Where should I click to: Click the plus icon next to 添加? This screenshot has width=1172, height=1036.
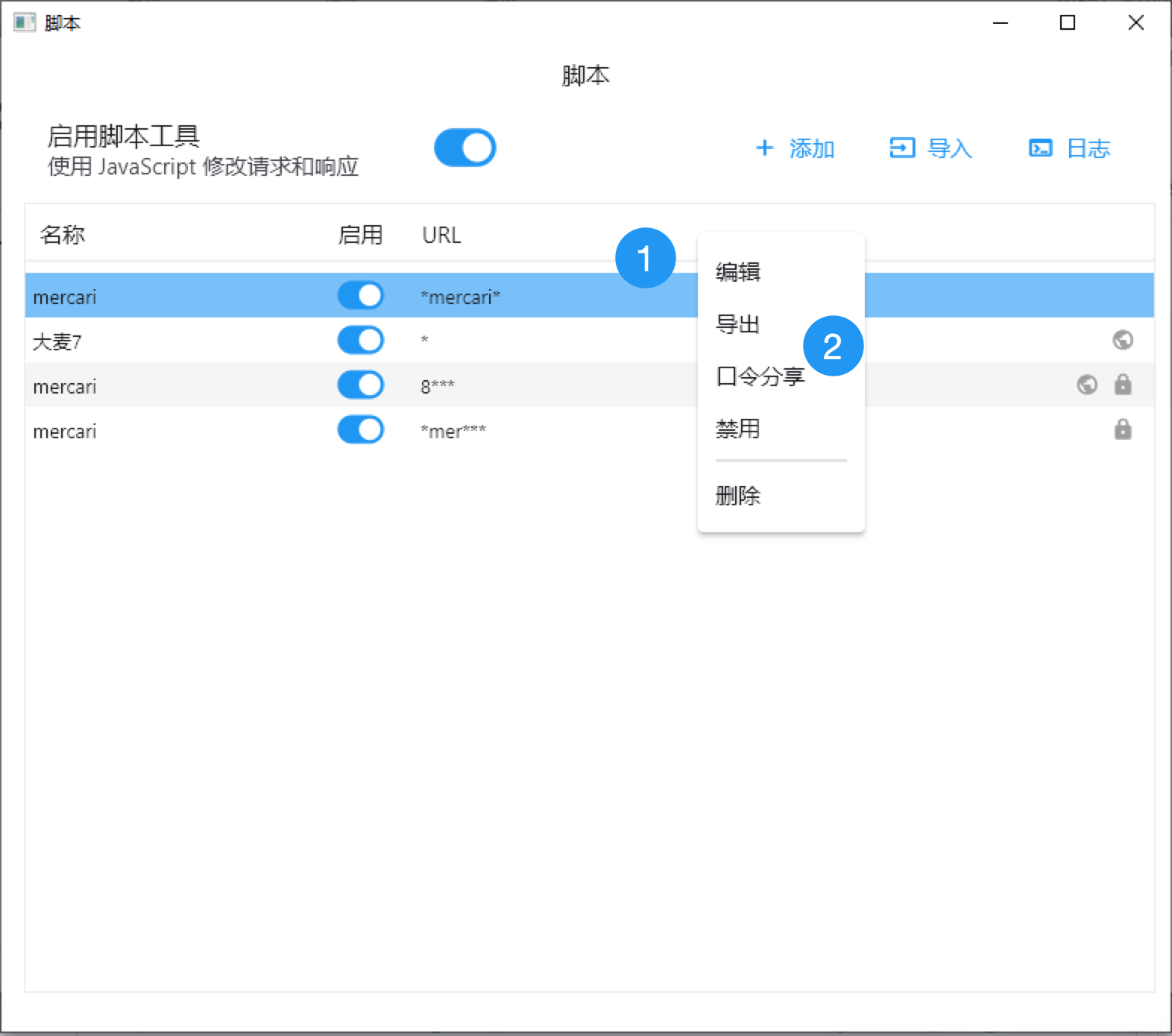(764, 148)
